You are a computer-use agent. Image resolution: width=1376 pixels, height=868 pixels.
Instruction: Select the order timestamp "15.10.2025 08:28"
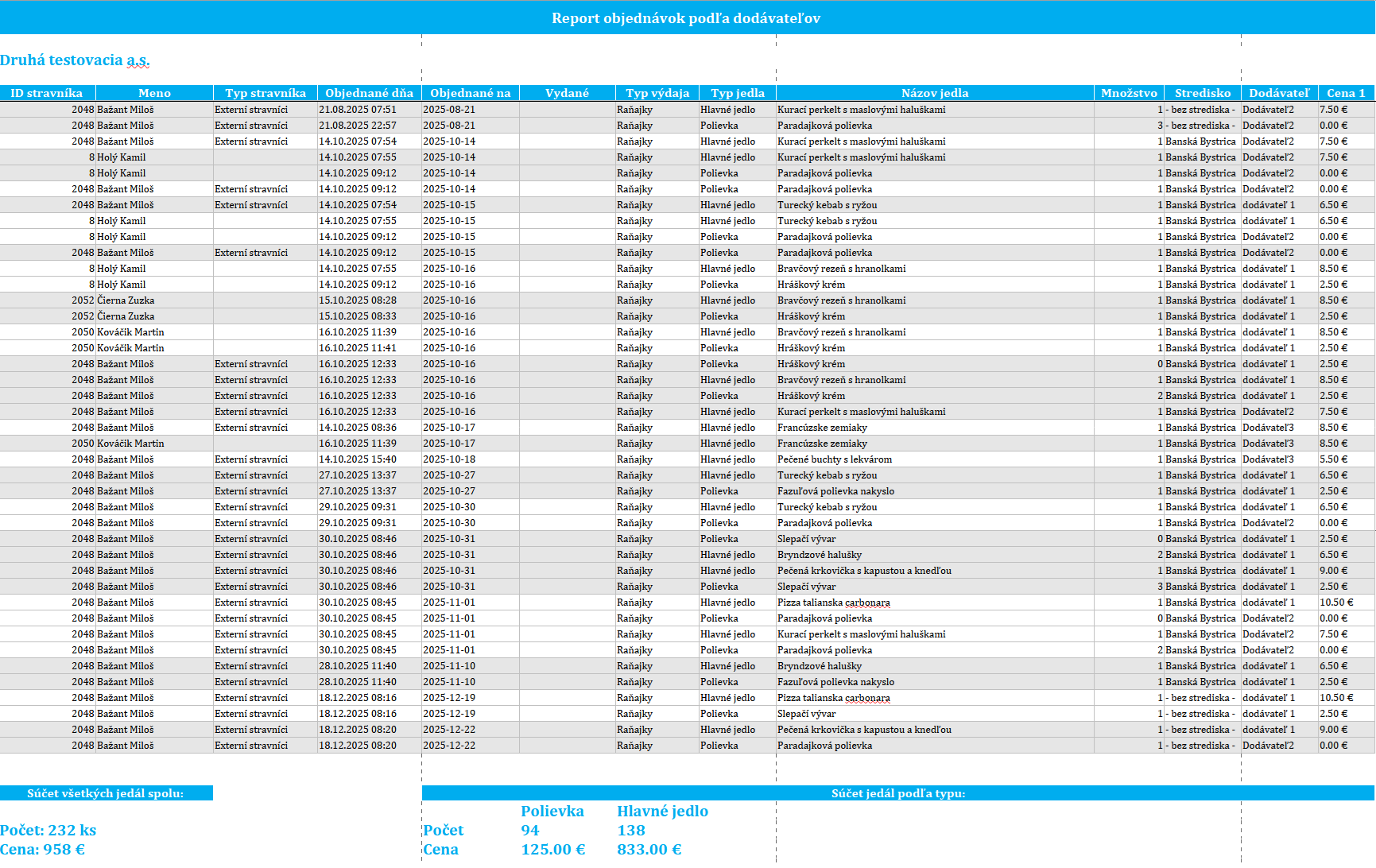coord(358,300)
